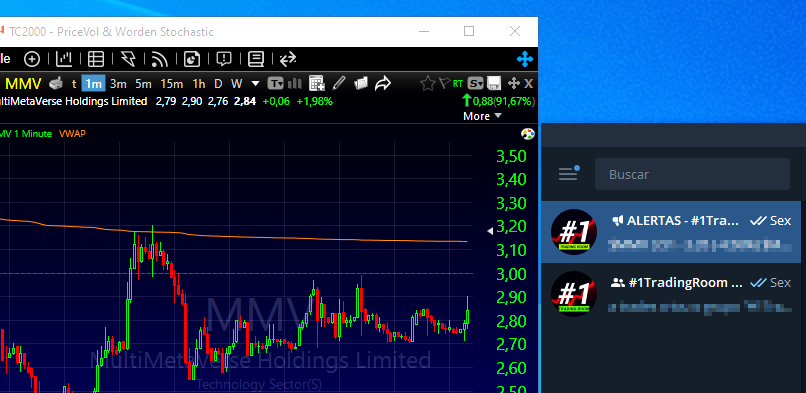Switch to 15m time frame
The width and height of the screenshot is (806, 393).
[171, 84]
